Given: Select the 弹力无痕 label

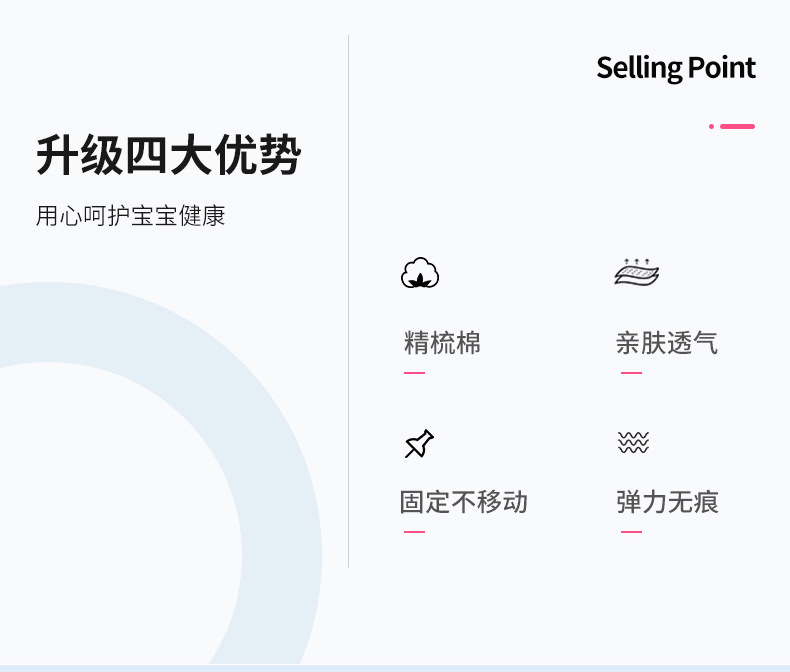Looking at the screenshot, I should (667, 501).
